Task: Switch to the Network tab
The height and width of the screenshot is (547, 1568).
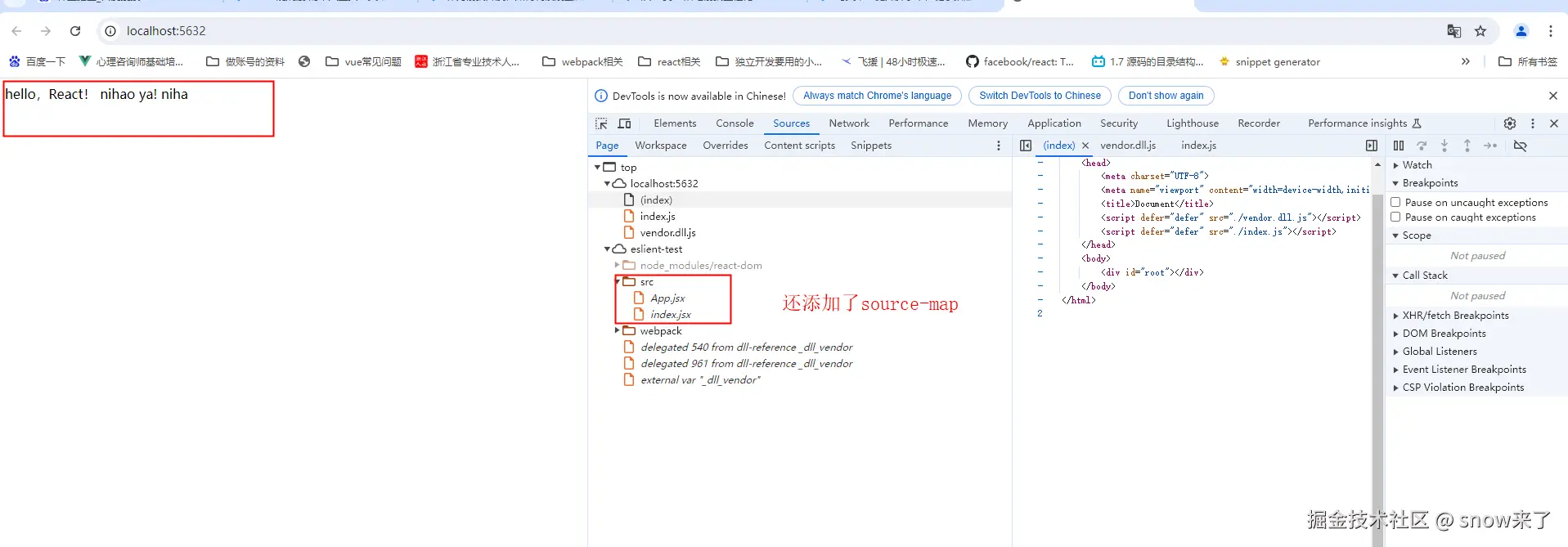Action: 849,123
